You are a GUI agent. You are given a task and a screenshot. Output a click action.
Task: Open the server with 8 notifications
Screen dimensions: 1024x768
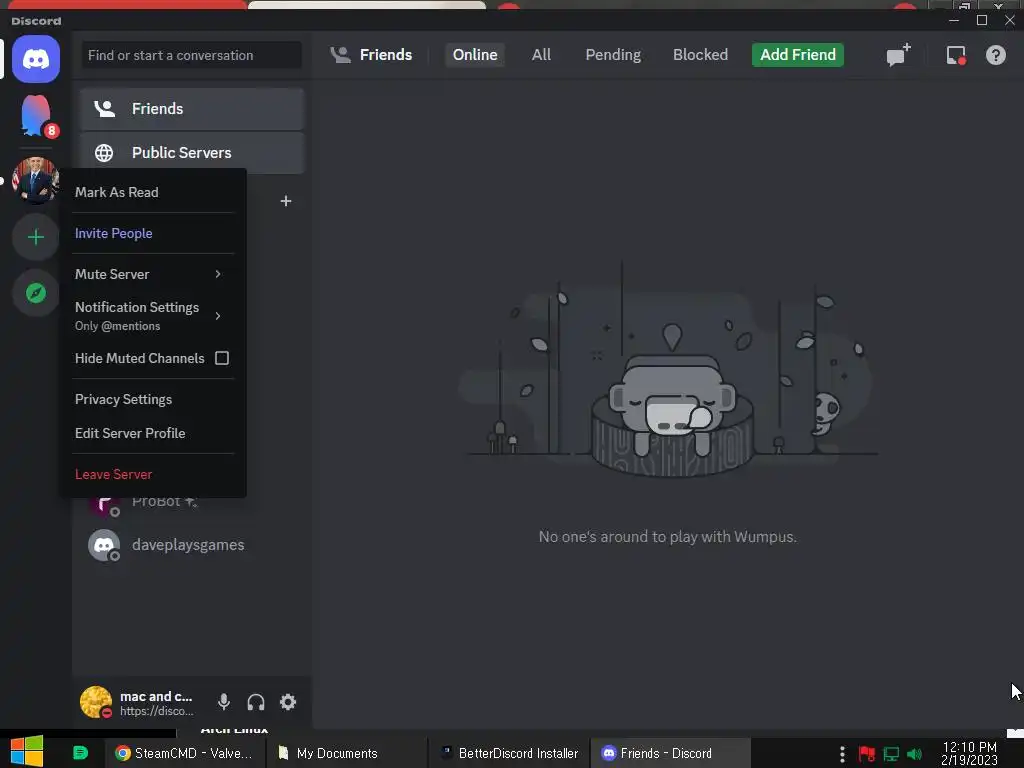pyautogui.click(x=36, y=116)
